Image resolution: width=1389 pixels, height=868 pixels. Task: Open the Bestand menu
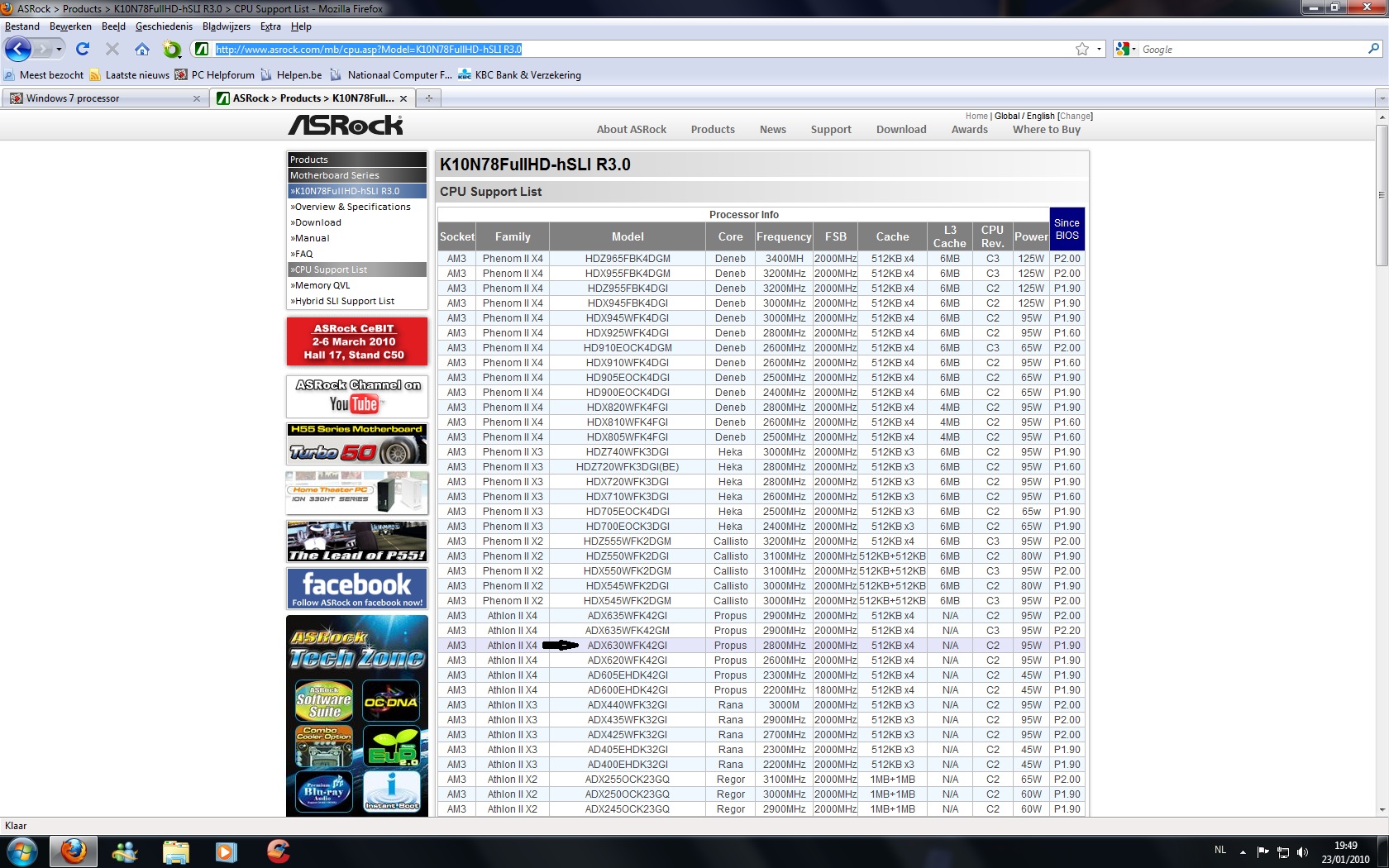(22, 26)
